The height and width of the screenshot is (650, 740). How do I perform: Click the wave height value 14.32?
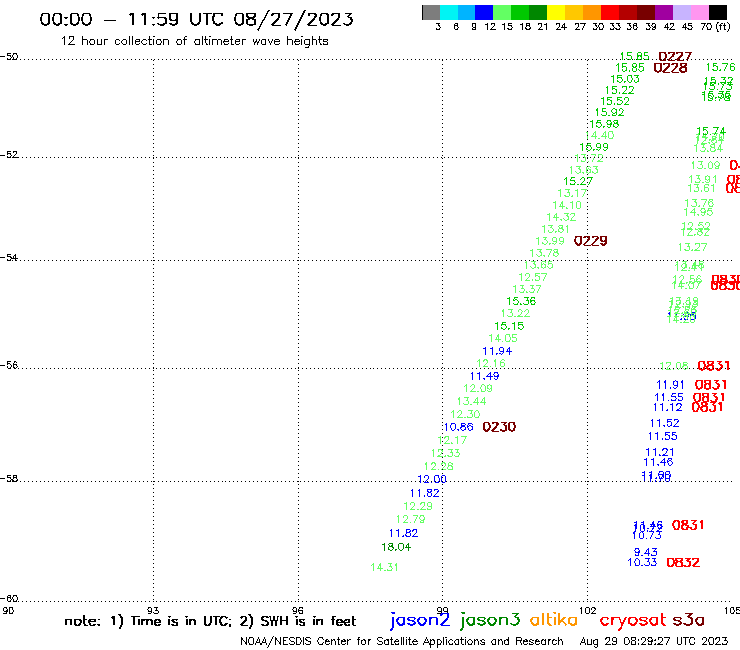[561, 217]
